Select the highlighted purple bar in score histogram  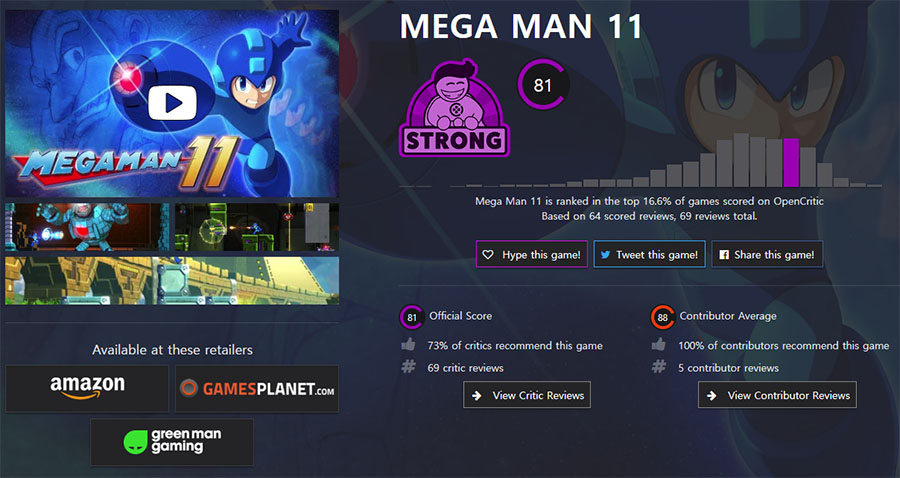coord(791,162)
